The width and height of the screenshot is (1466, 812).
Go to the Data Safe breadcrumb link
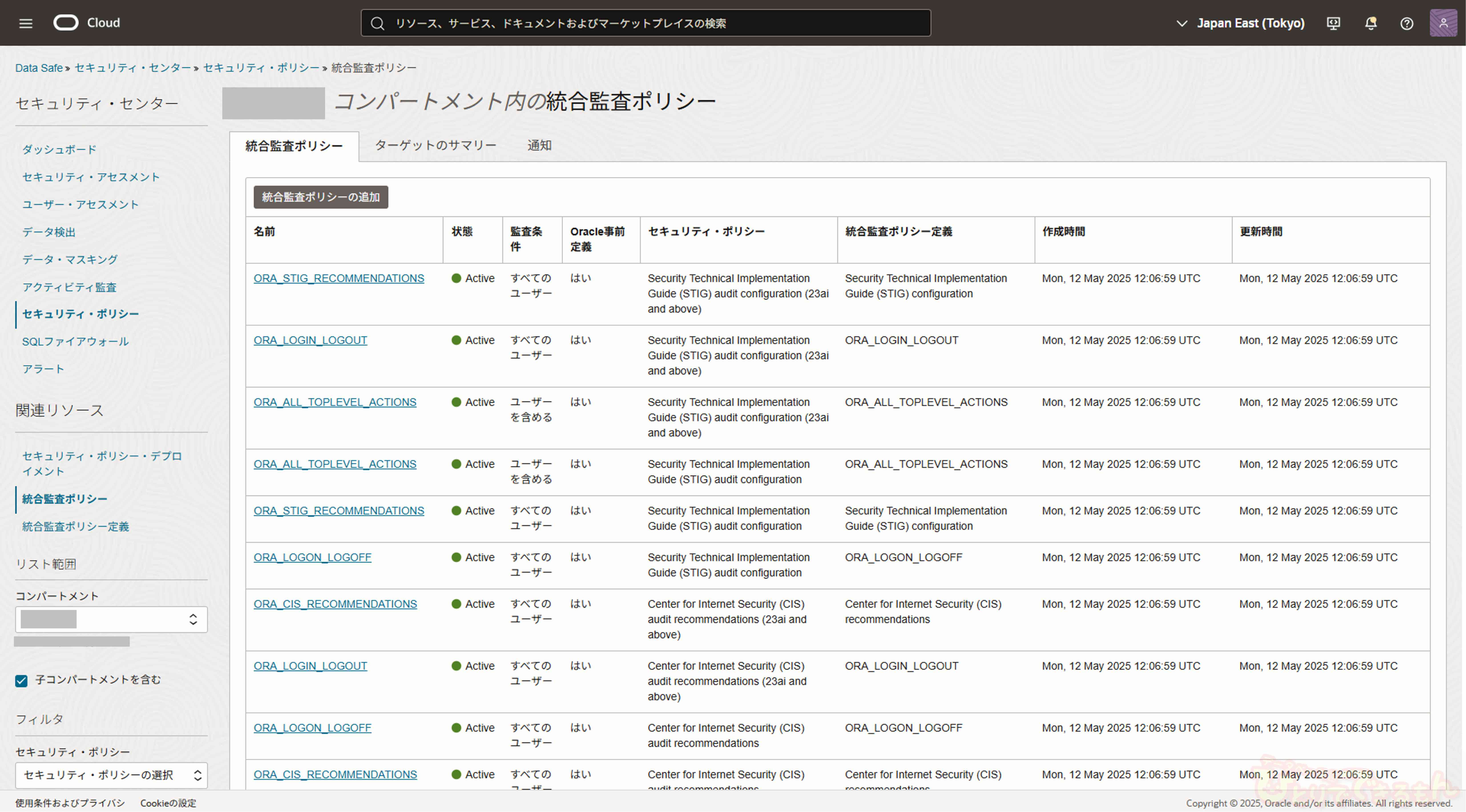(x=39, y=68)
